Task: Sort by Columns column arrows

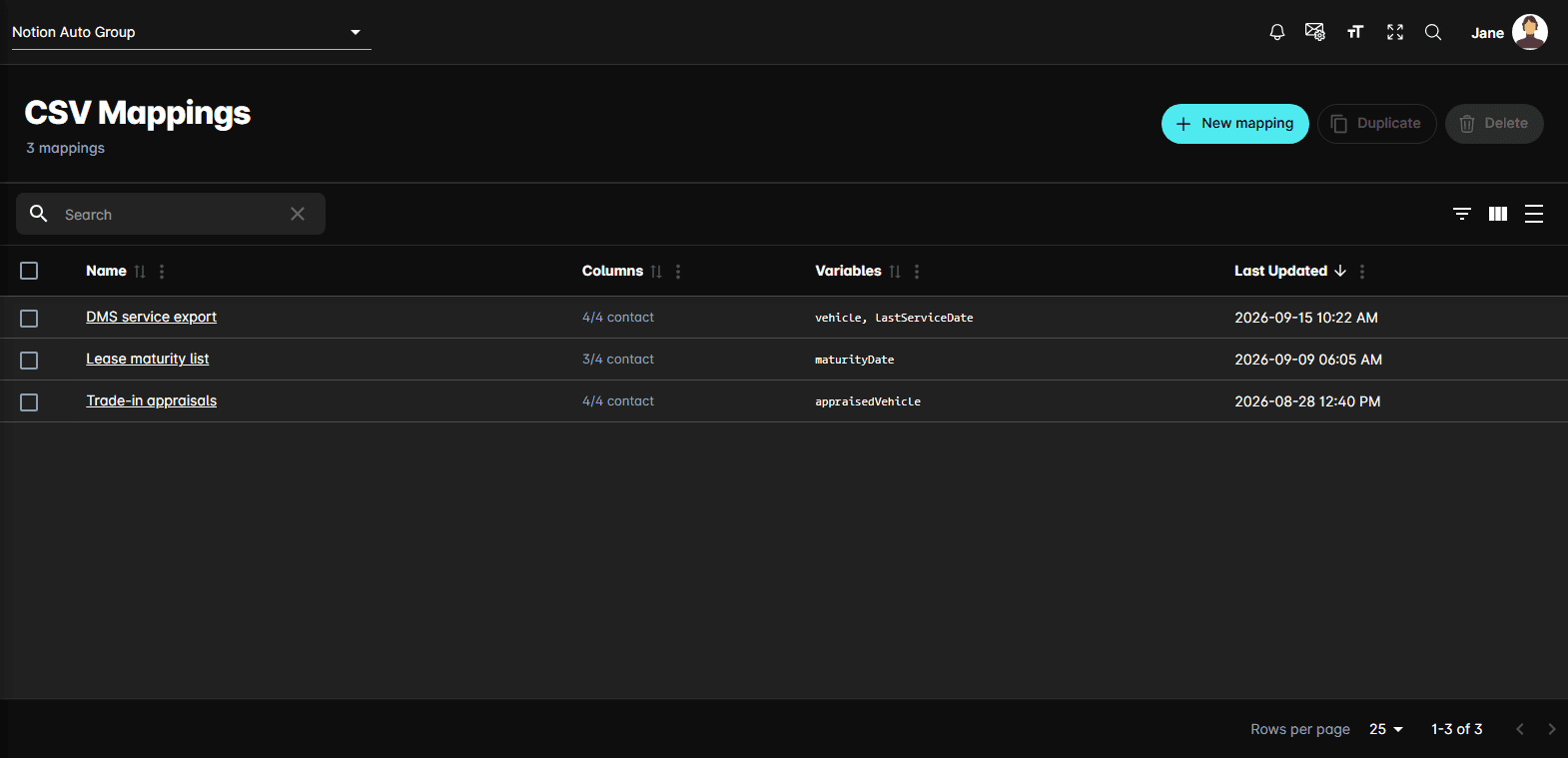Action: 656,272
